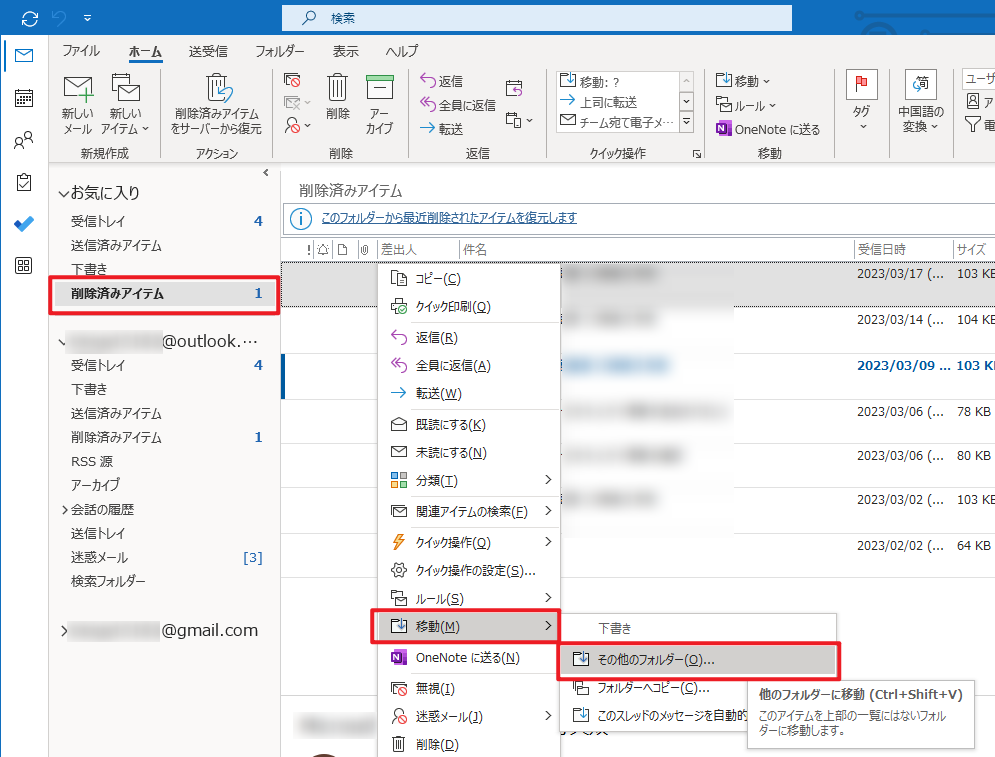This screenshot has width=995, height=757.
Task: Open the ルール dropdown in the ribbon
Action: 746,105
